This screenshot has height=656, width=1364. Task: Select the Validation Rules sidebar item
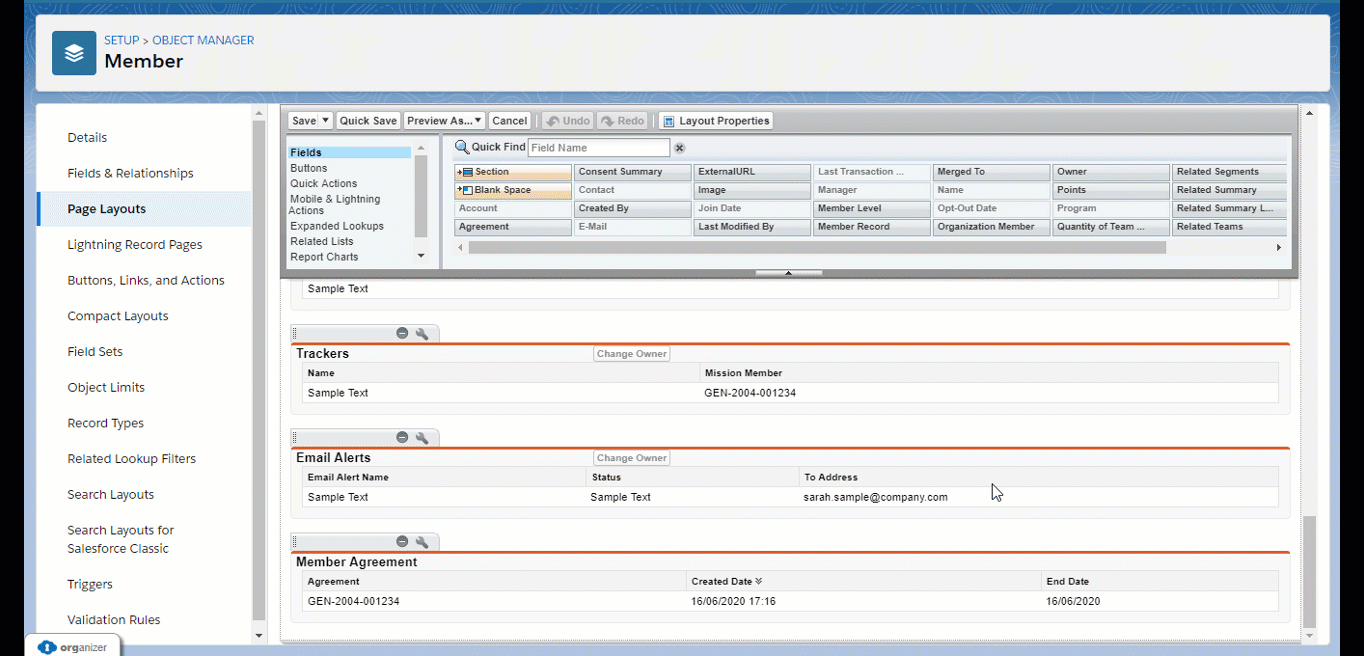(114, 620)
